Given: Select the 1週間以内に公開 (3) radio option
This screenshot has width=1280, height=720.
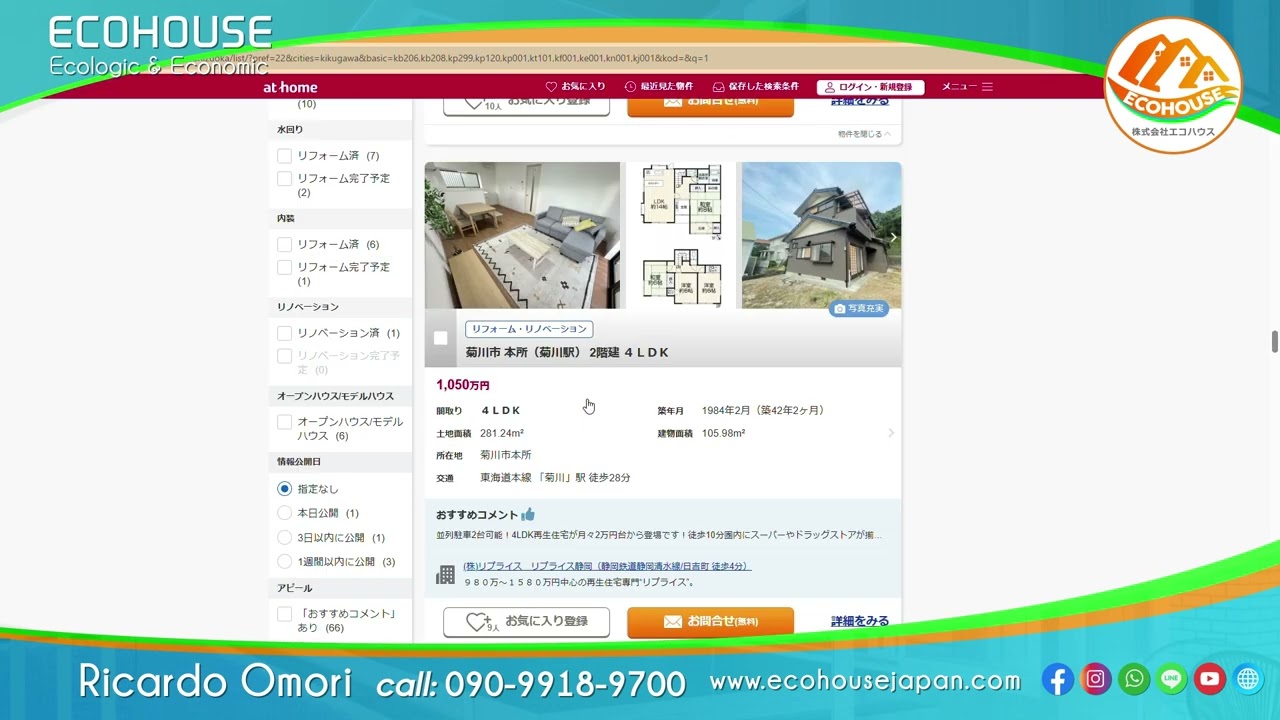Looking at the screenshot, I should tap(284, 562).
